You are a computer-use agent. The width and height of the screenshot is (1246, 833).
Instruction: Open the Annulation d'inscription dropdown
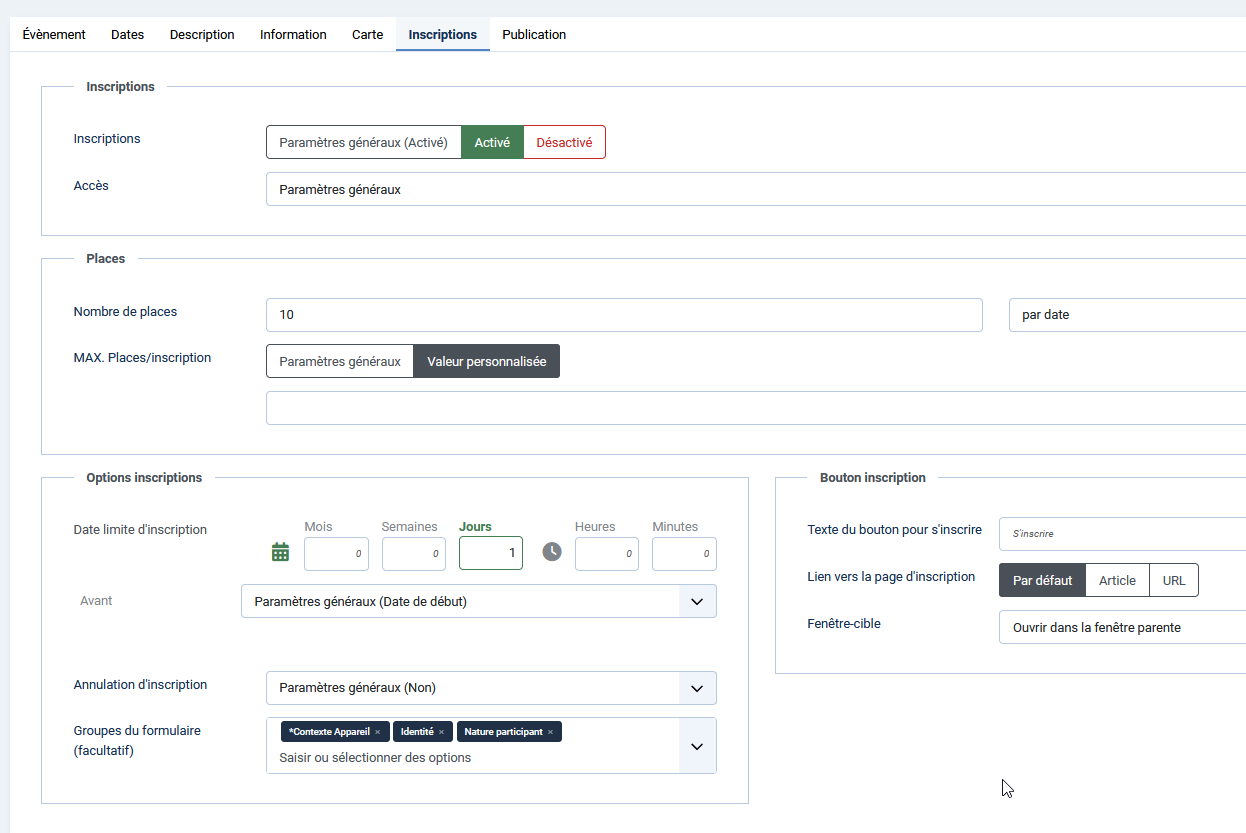tap(697, 688)
